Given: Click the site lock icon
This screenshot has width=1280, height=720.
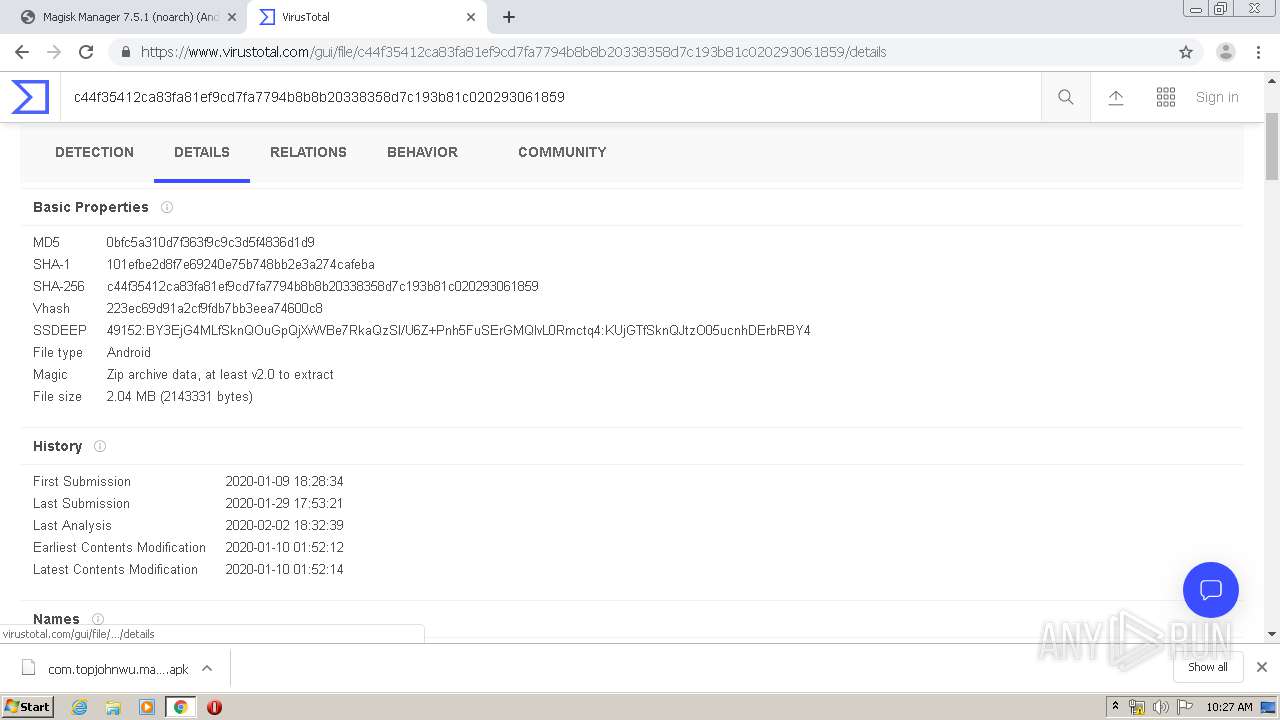Looking at the screenshot, I should 125,52.
